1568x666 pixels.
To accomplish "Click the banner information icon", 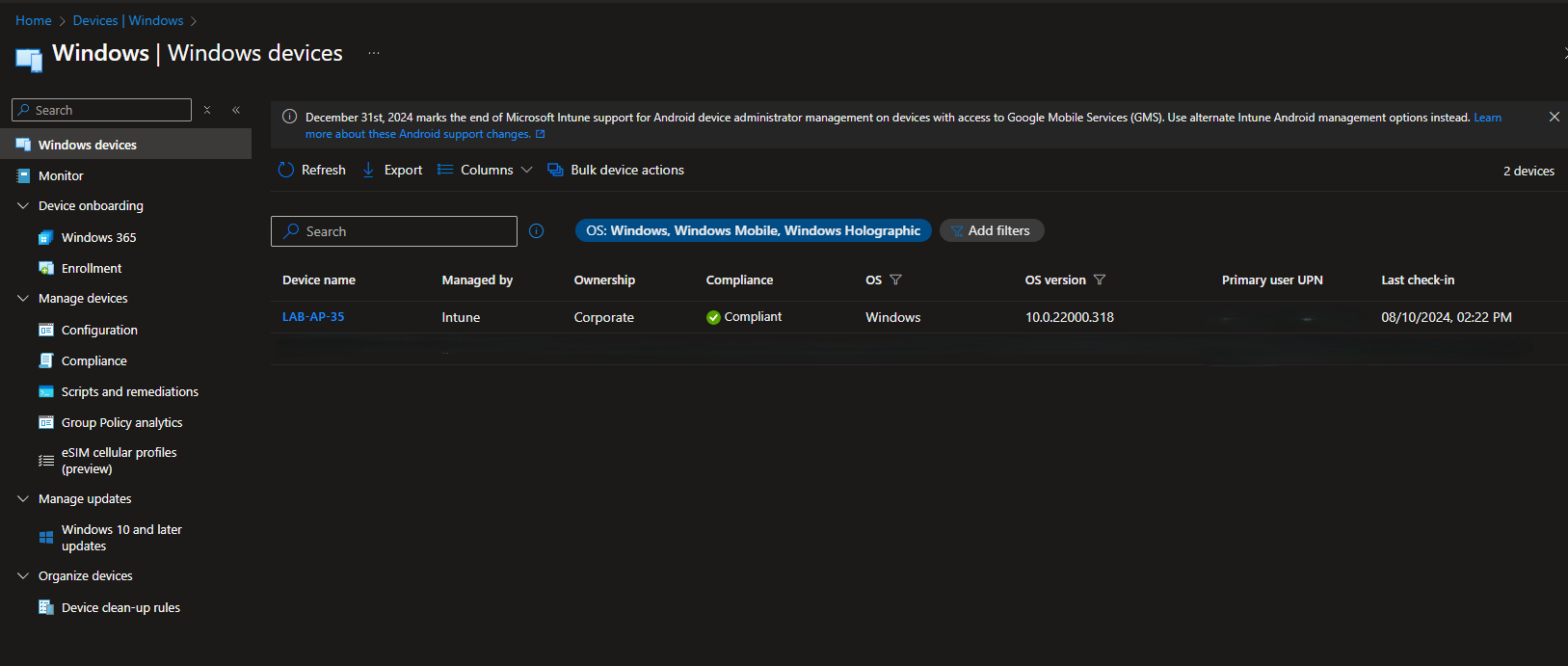I will [289, 117].
